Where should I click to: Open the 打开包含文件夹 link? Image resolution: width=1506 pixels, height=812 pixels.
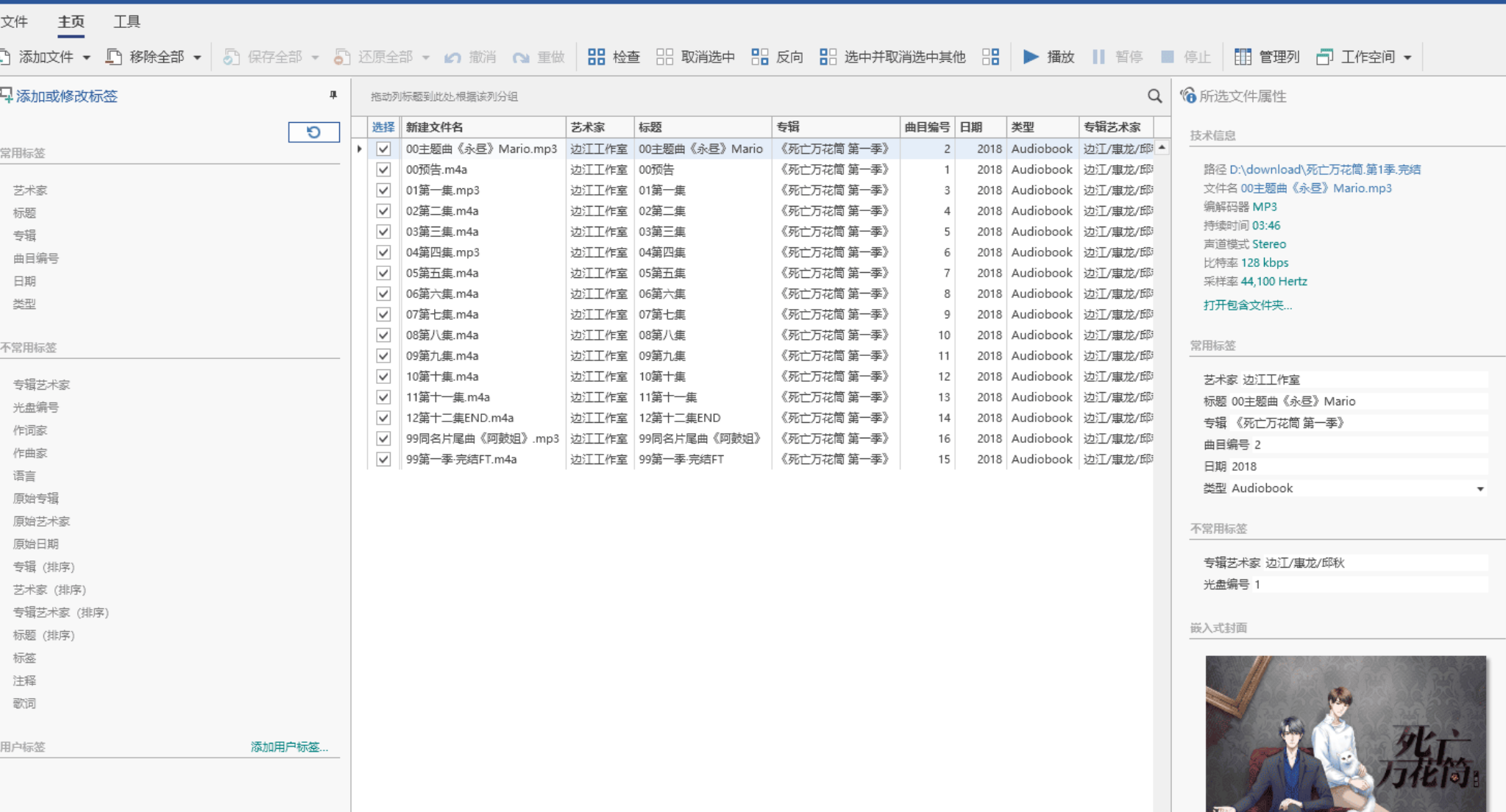click(x=1247, y=304)
